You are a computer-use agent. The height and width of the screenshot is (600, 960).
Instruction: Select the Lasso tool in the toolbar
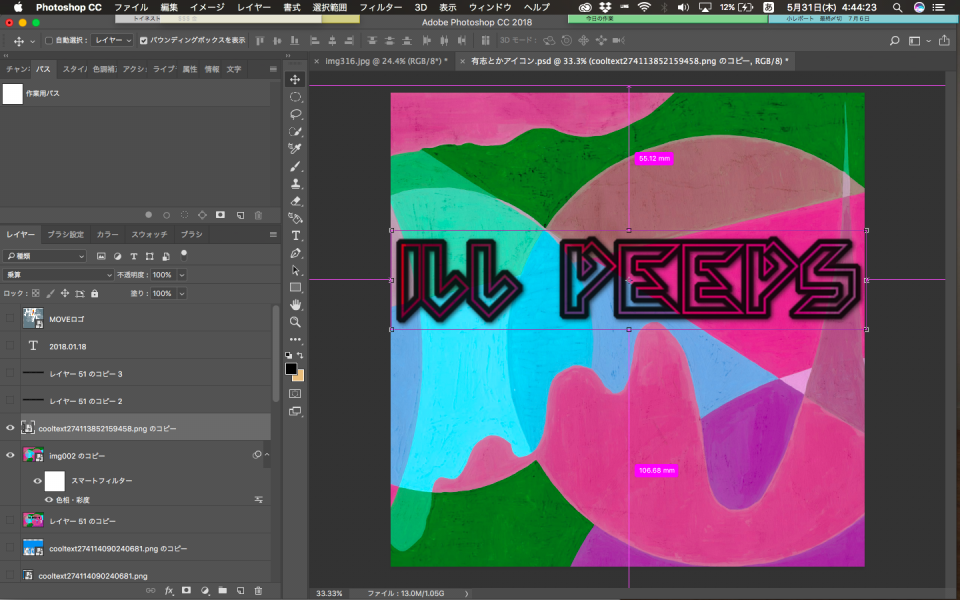[x=295, y=114]
